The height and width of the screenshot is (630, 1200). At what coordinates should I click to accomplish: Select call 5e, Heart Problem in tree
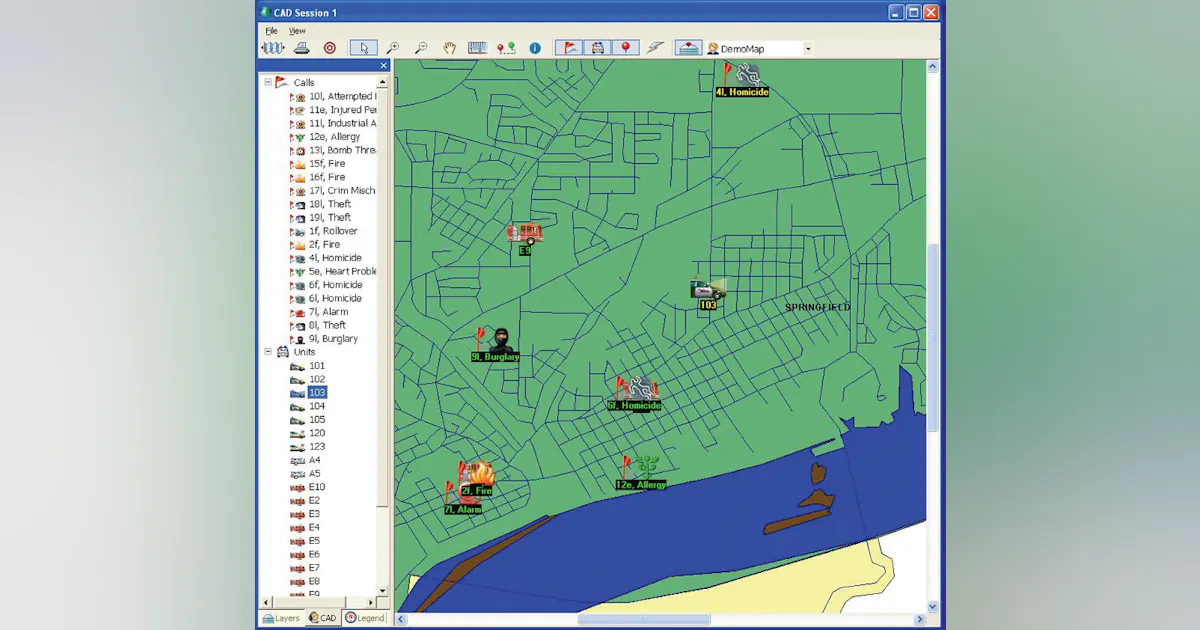click(x=334, y=271)
